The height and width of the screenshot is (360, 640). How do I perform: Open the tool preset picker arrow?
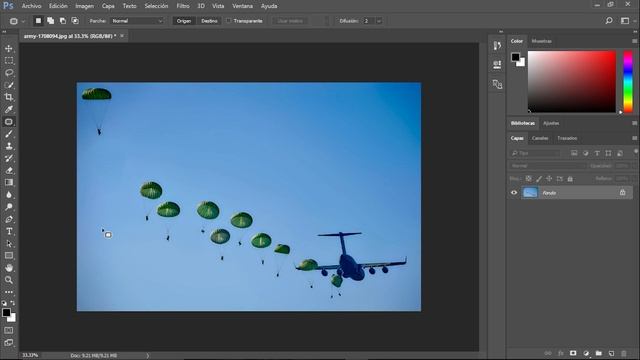(x=24, y=21)
